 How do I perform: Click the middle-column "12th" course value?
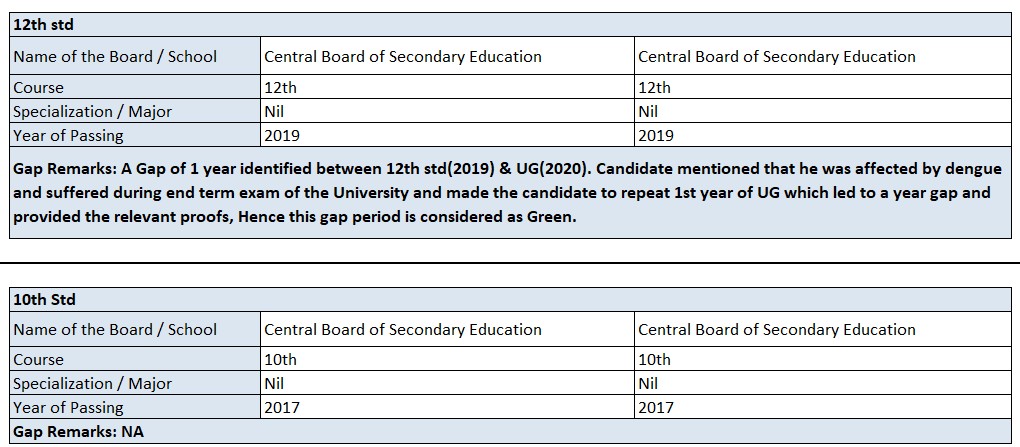pos(281,88)
